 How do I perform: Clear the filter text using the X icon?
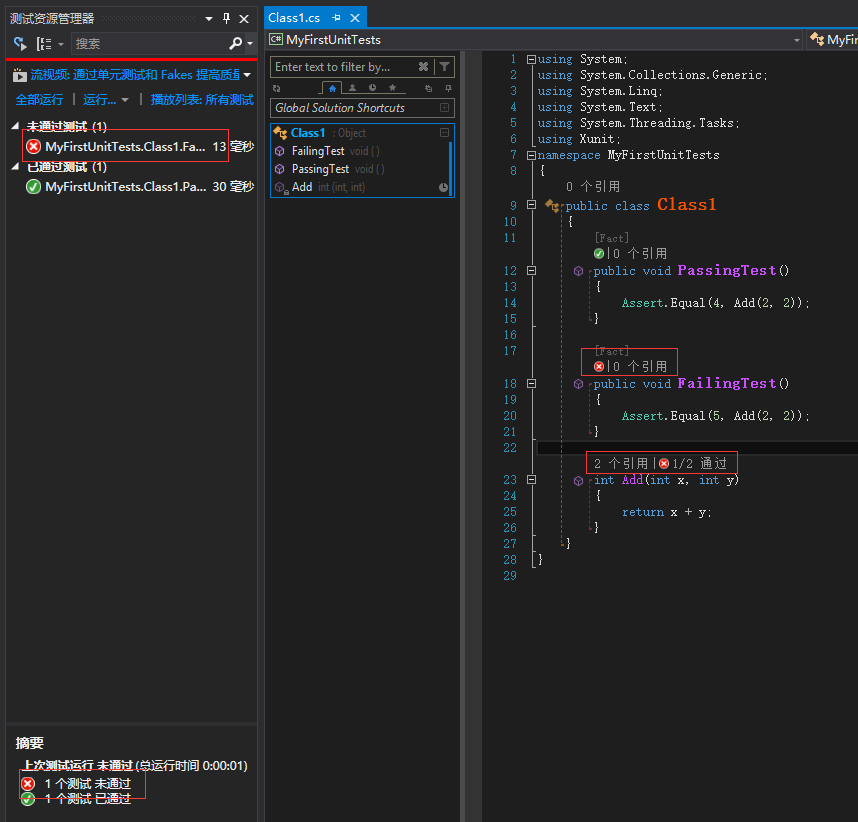point(423,67)
